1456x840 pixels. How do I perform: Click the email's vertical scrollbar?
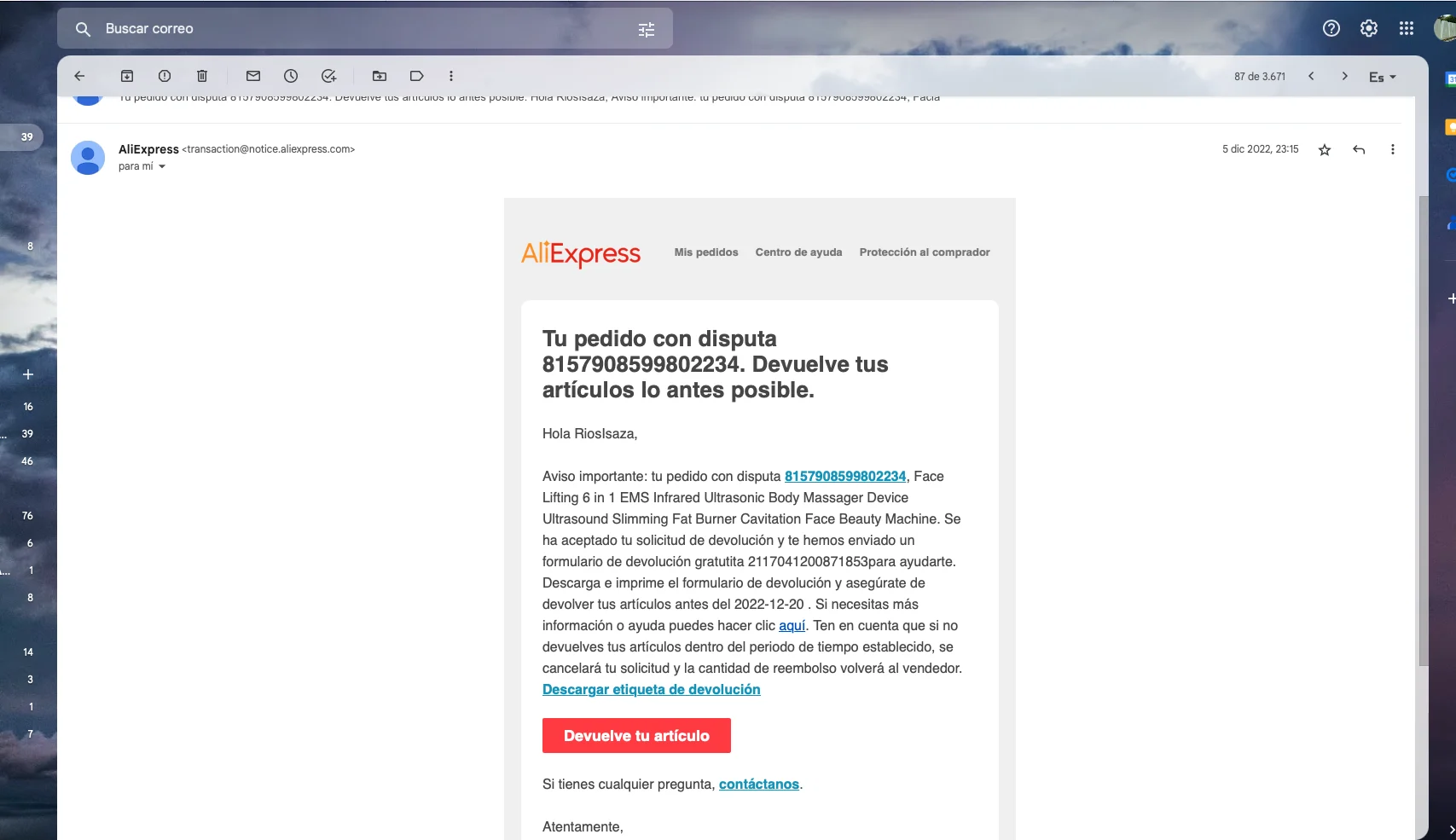point(1423,431)
